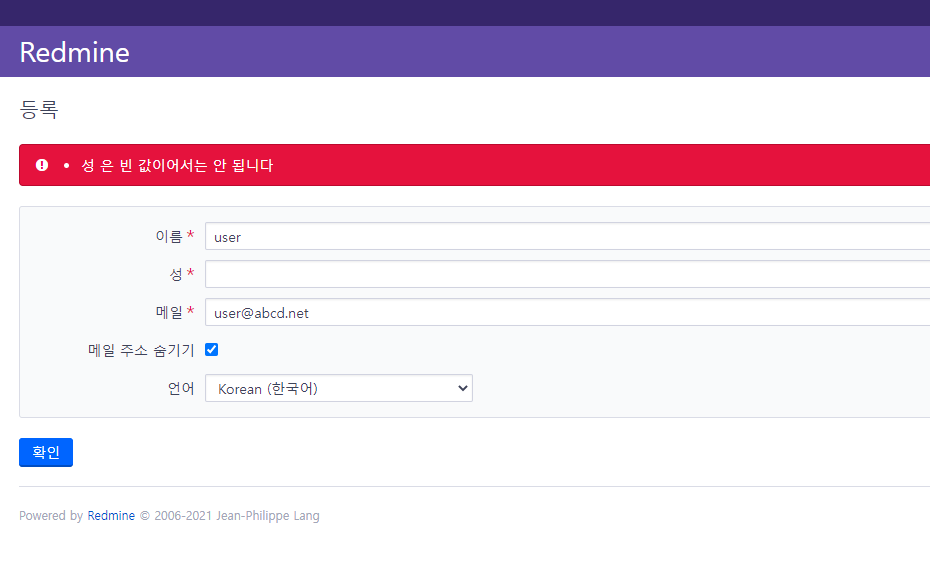Click the Redmine header title
Screen dimensions: 930x566
pos(74,52)
